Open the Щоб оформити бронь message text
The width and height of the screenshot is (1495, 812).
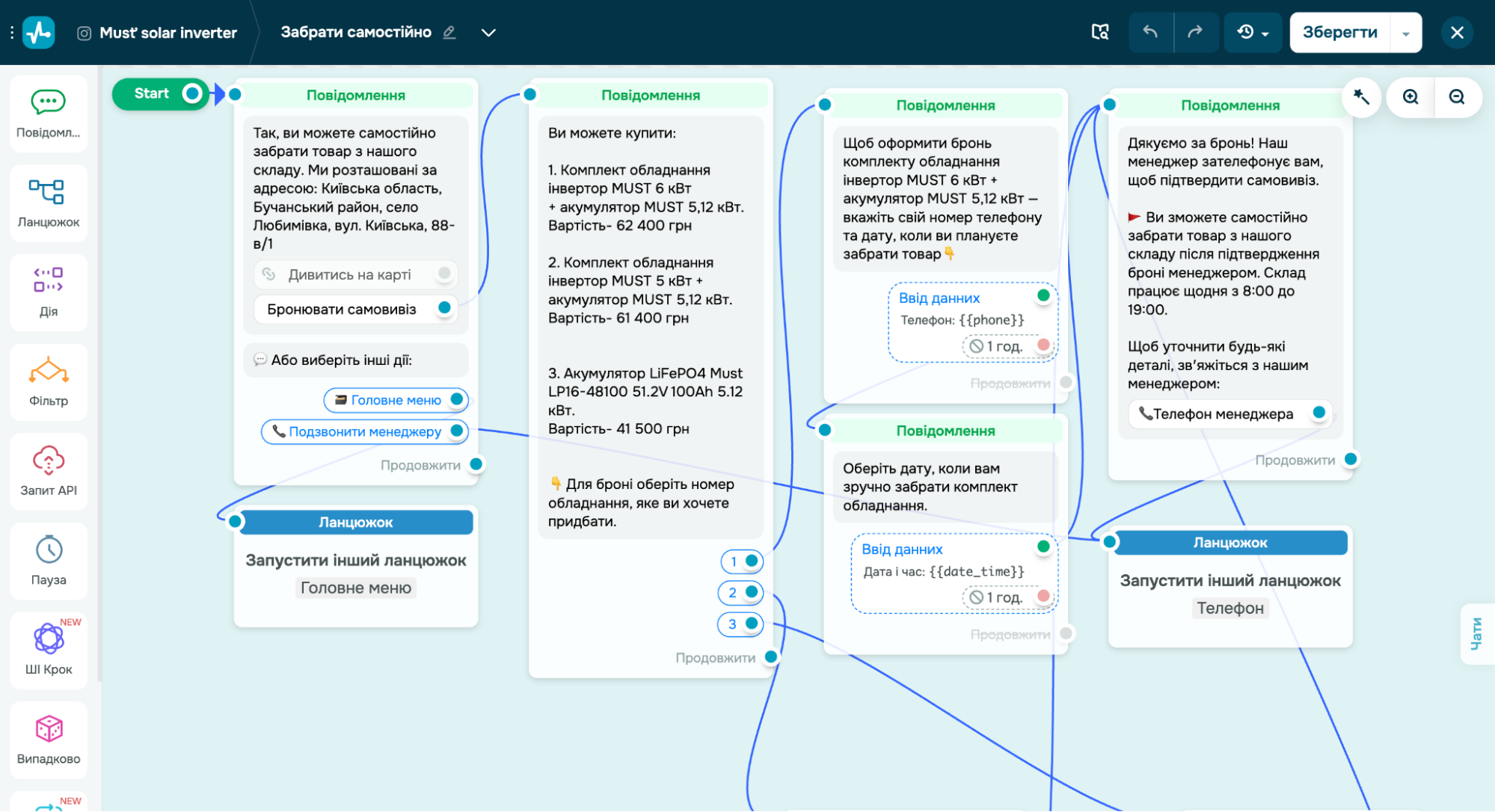(x=945, y=198)
